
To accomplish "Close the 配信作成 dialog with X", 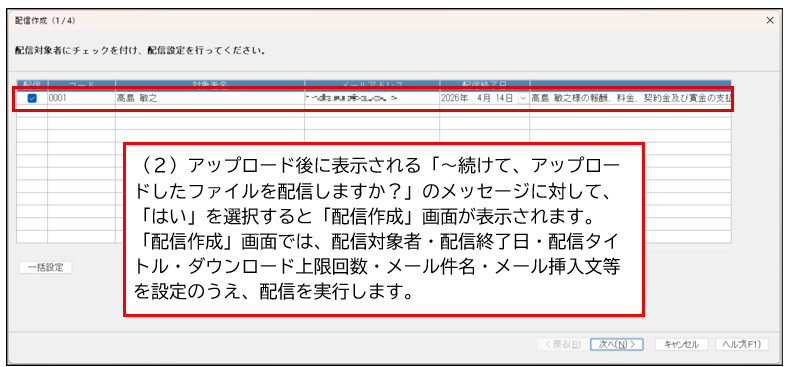I will coord(770,21).
